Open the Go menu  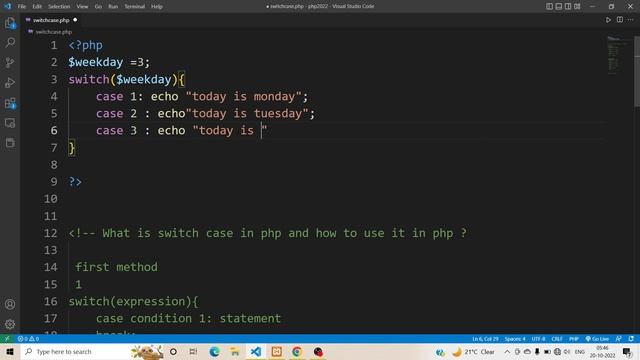(98, 7)
